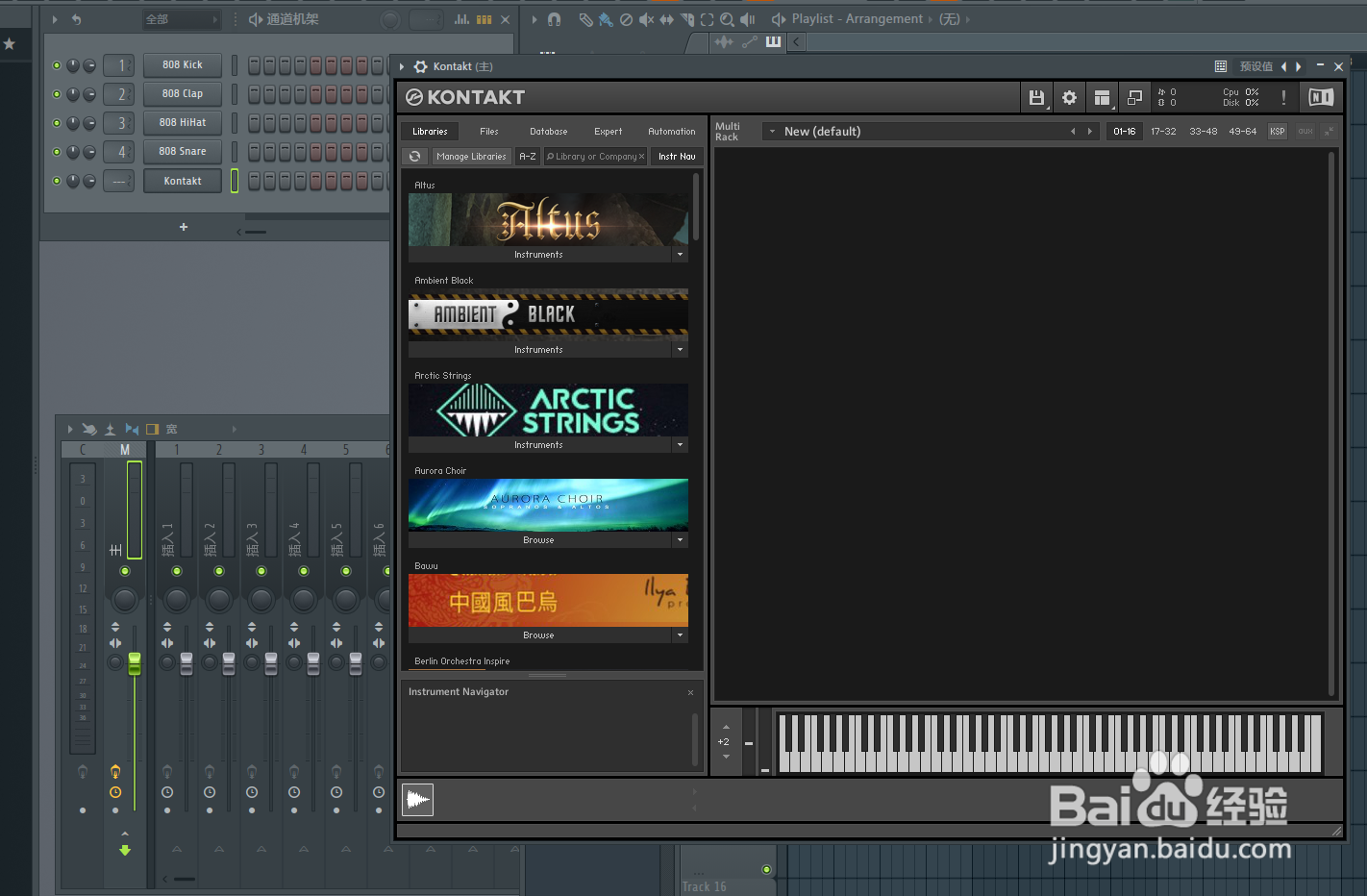
Task: Open Kontakt workspace layout menu
Action: pyautogui.click(x=1102, y=97)
